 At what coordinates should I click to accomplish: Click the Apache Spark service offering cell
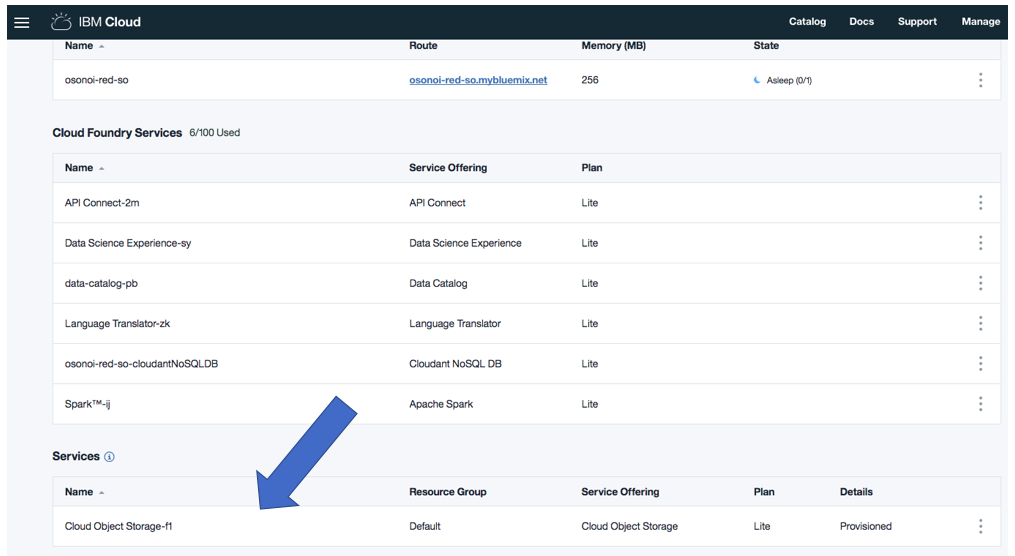[441, 404]
